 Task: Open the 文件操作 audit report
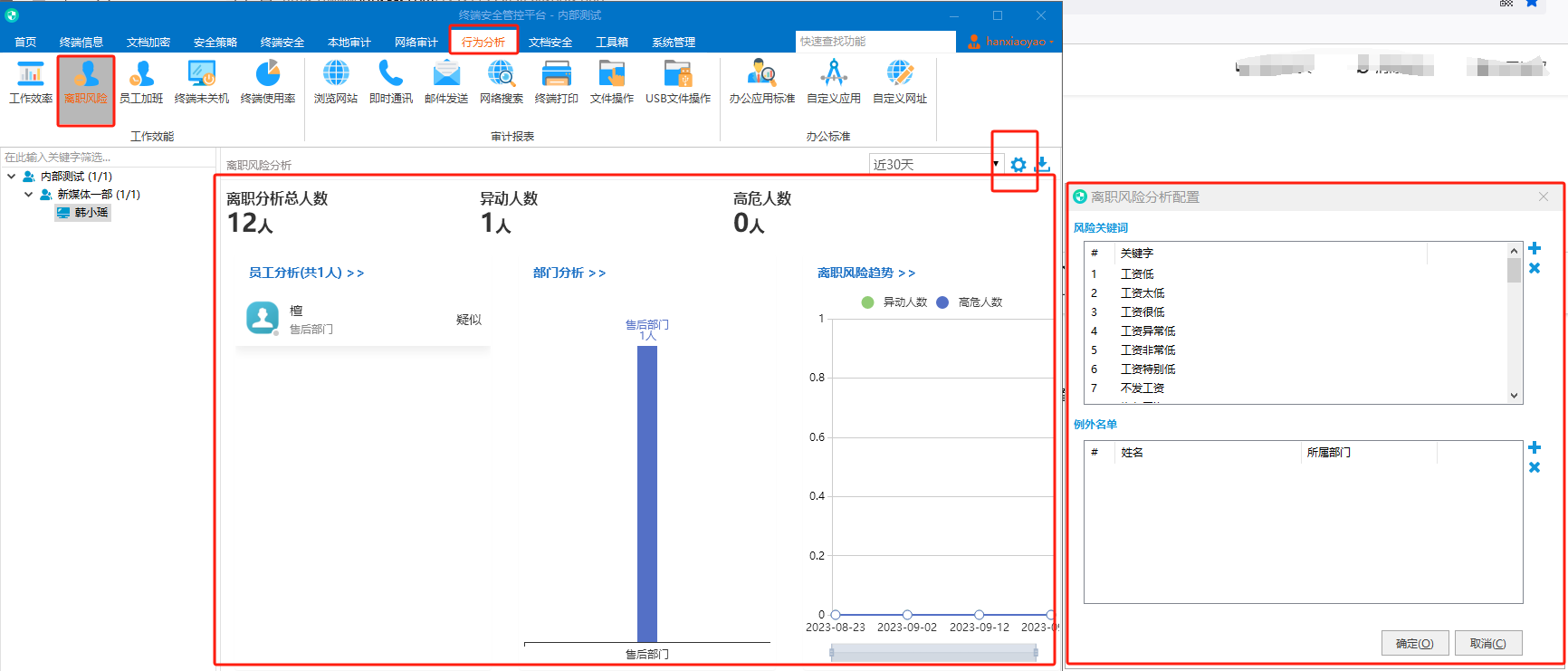pos(612,81)
